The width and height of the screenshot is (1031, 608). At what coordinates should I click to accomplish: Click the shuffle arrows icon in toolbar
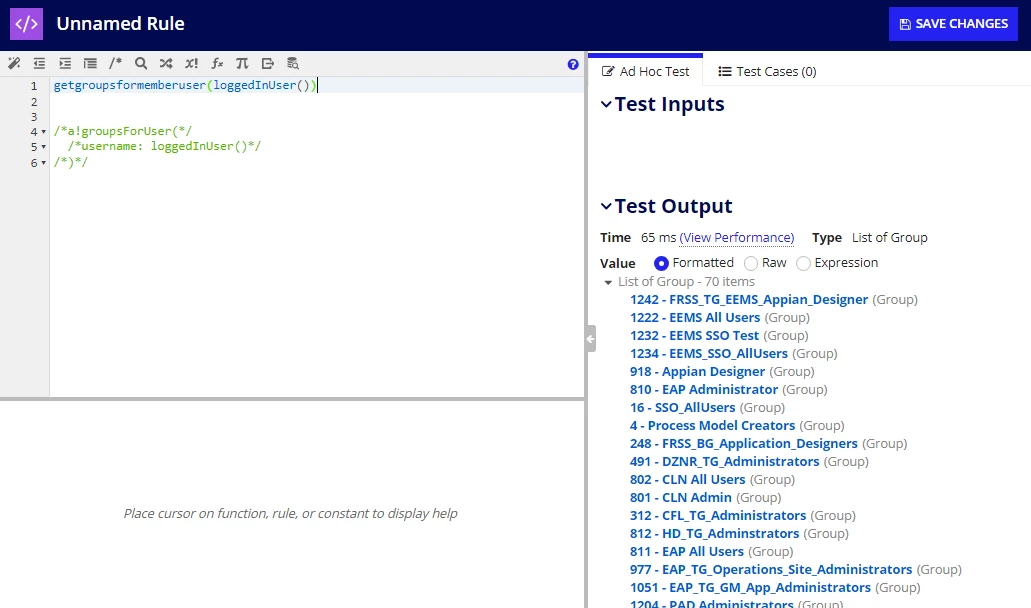tap(166, 64)
